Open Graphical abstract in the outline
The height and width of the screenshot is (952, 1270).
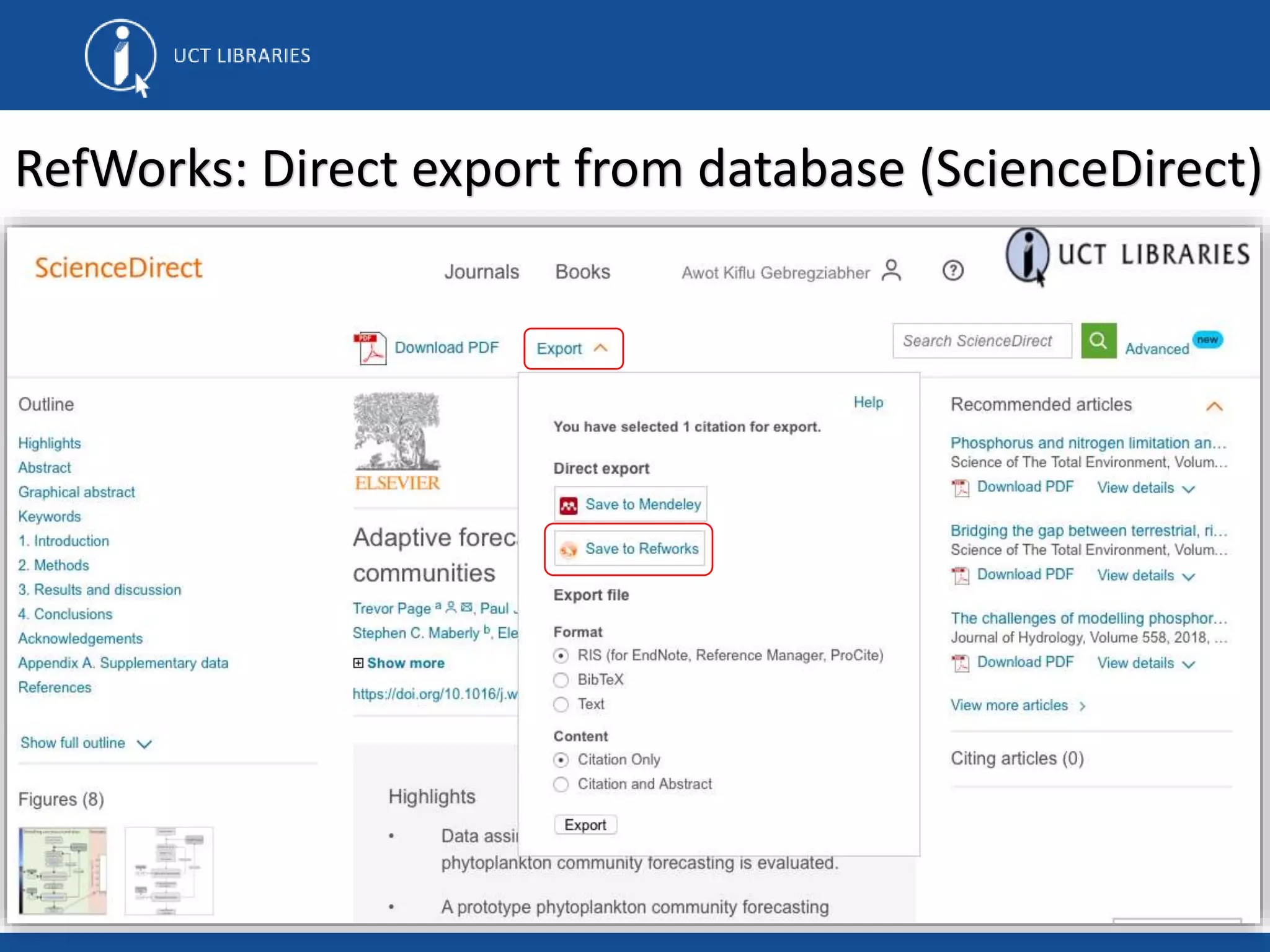point(76,492)
